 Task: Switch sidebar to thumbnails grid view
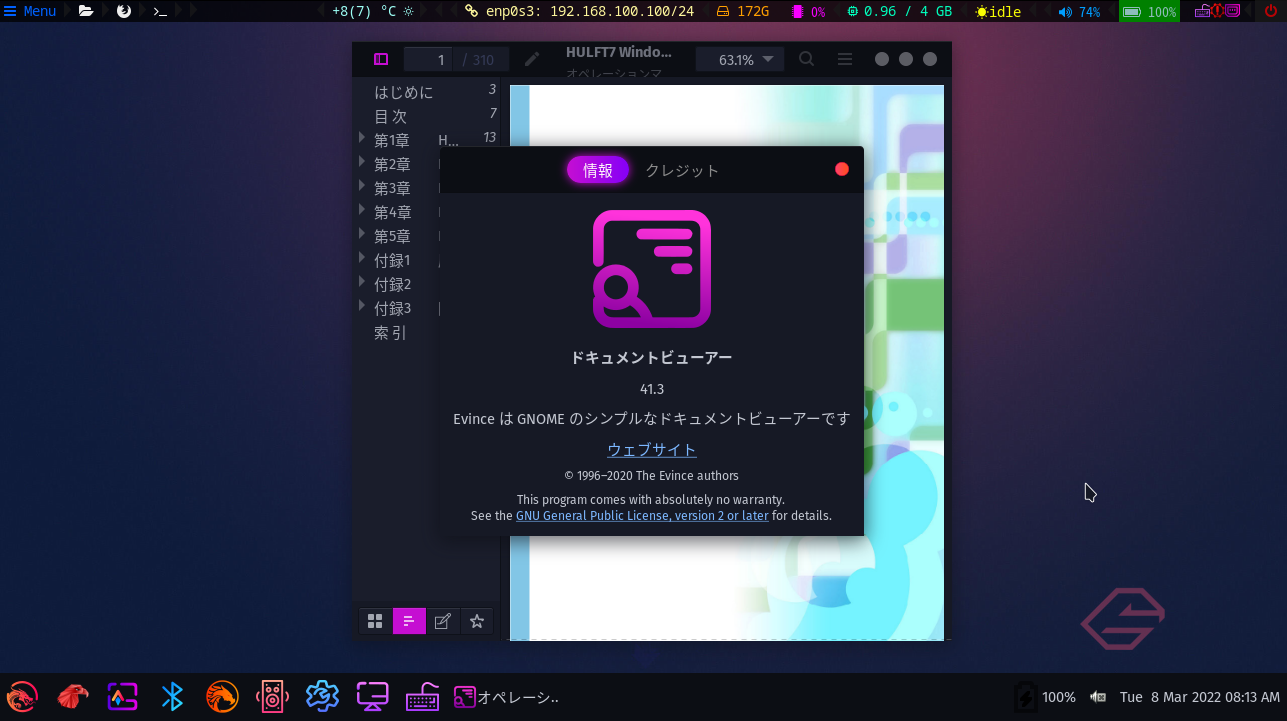coord(375,621)
